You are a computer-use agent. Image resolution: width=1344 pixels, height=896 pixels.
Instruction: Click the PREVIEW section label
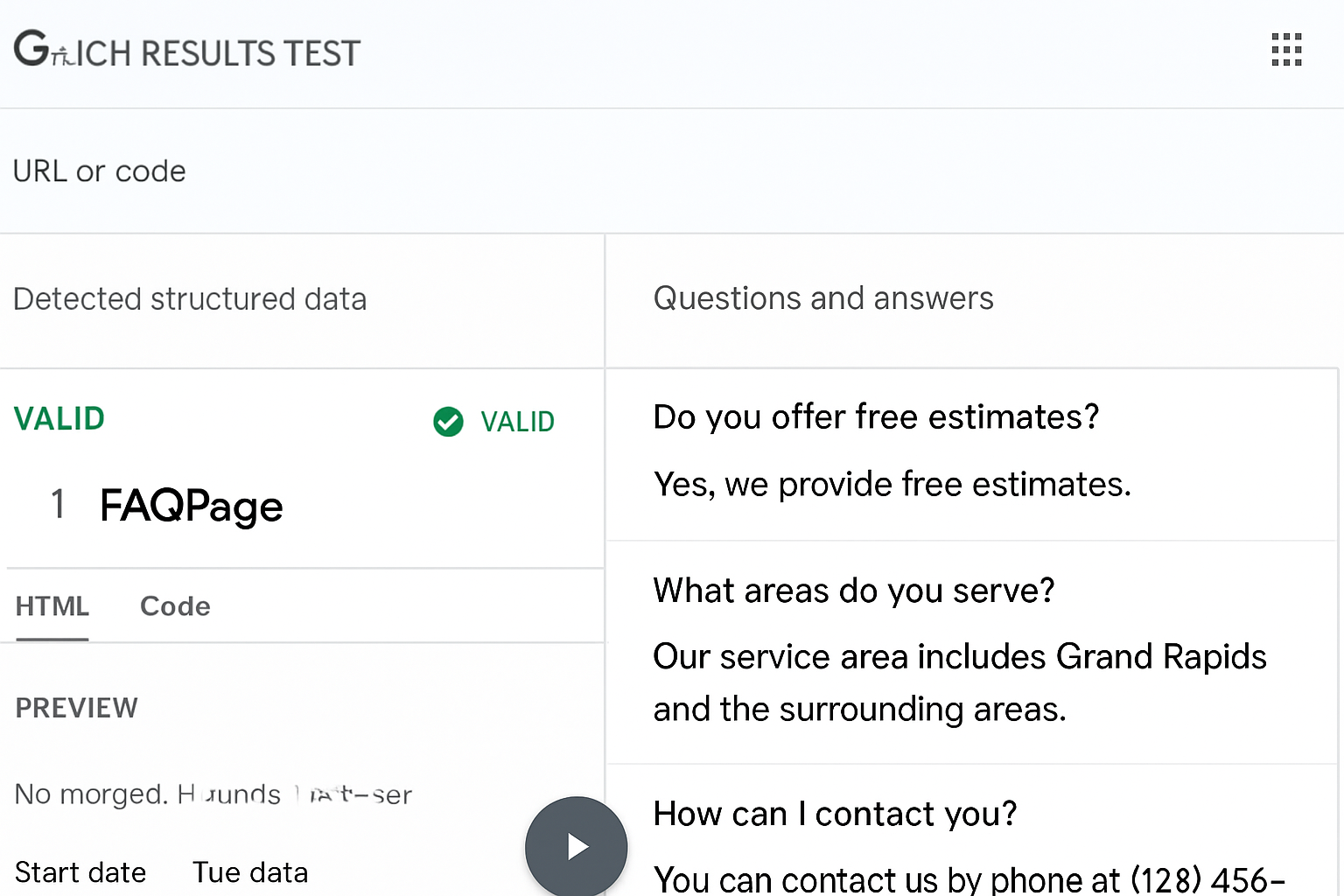point(77,708)
